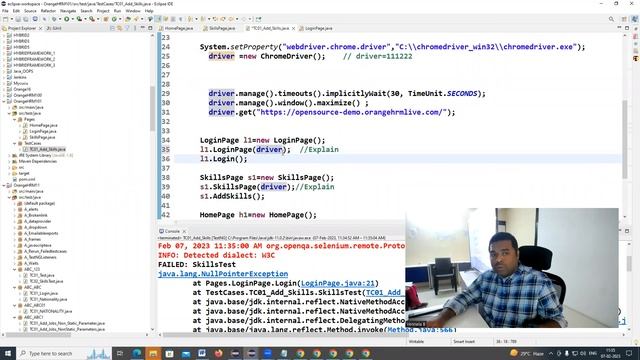Select HomePage.java in Project Explorer

[x=43, y=125]
